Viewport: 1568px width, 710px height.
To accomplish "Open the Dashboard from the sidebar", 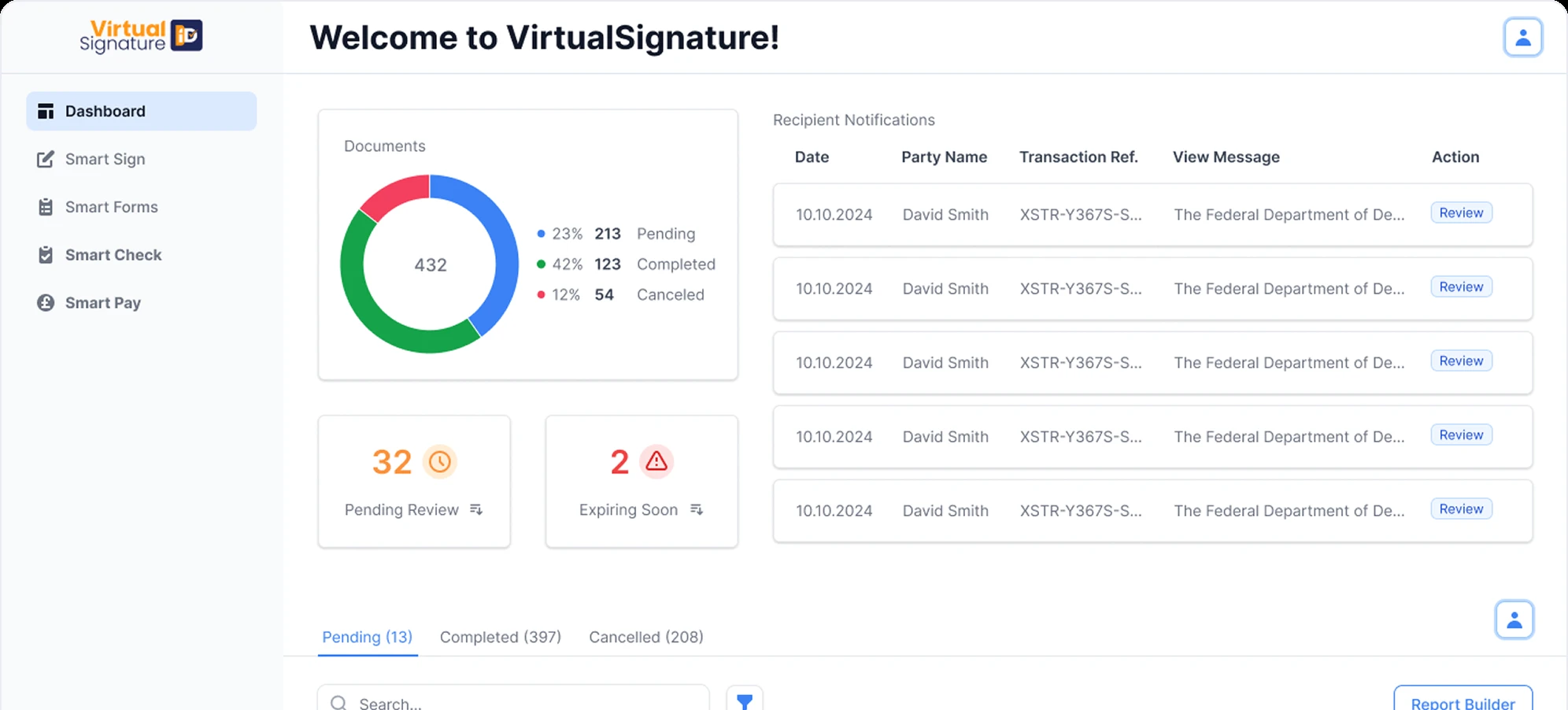I will click(104, 111).
